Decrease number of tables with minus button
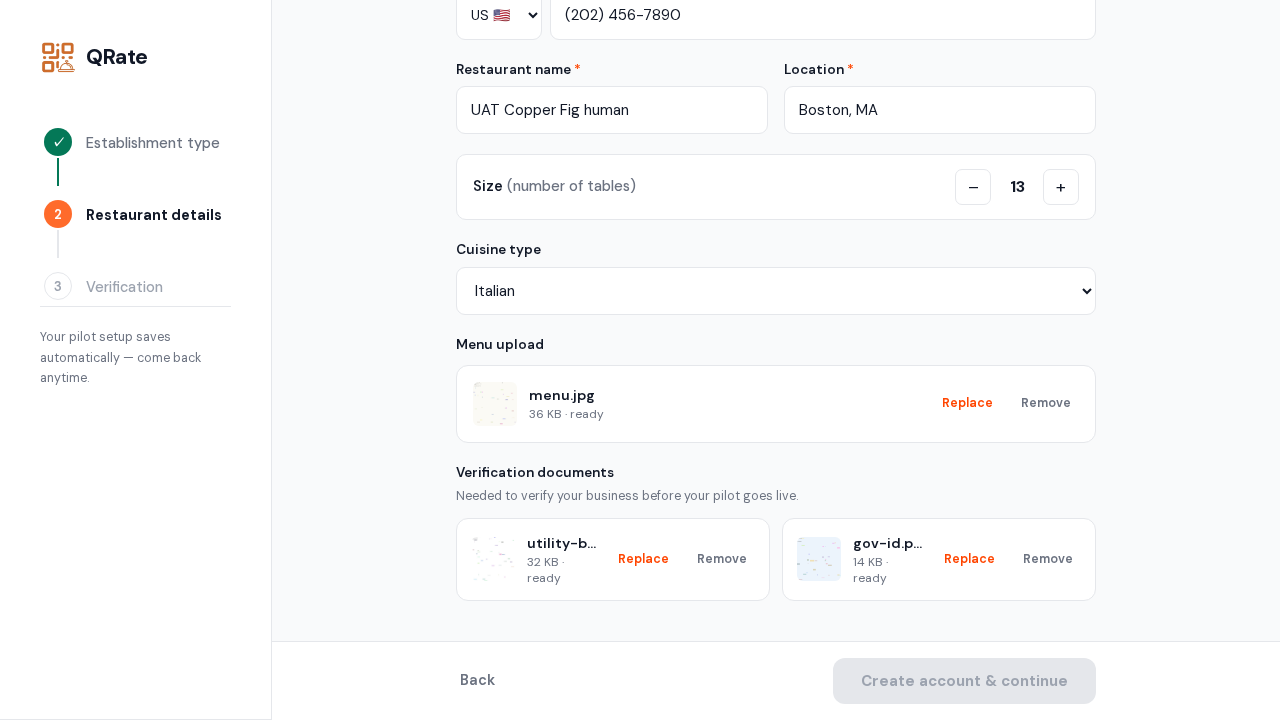Image resolution: width=1280 pixels, height=720 pixels. point(973,187)
